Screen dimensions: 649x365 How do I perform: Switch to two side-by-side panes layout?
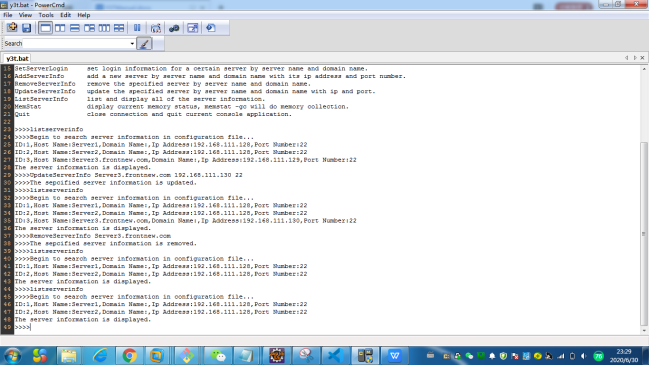click(x=60, y=28)
